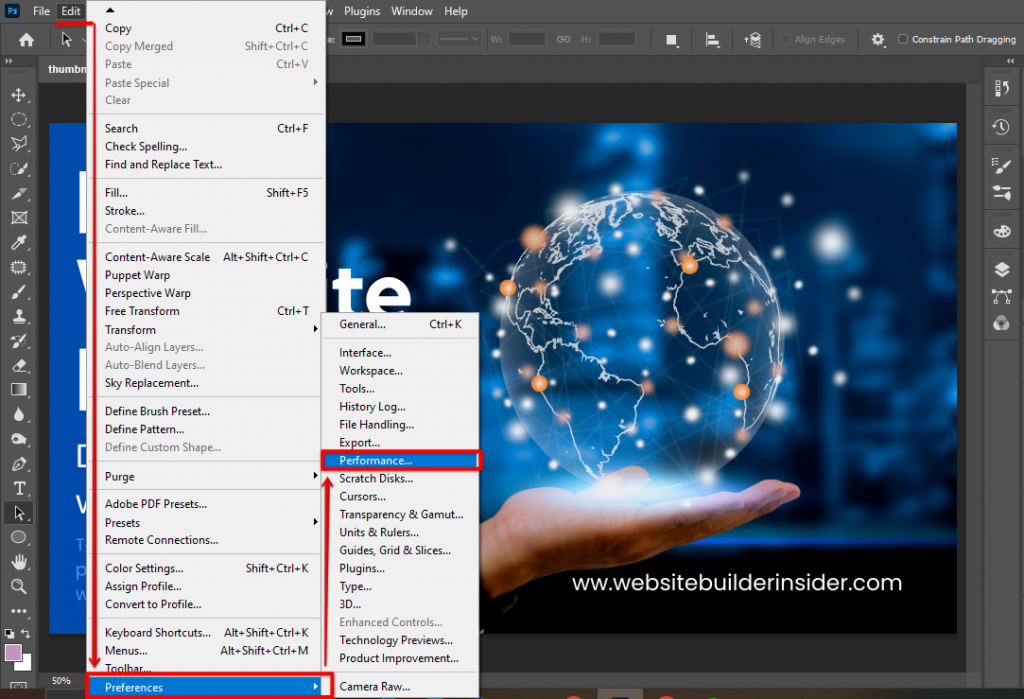The image size is (1024, 699).
Task: Toggle the width-height link icon
Action: click(x=563, y=39)
